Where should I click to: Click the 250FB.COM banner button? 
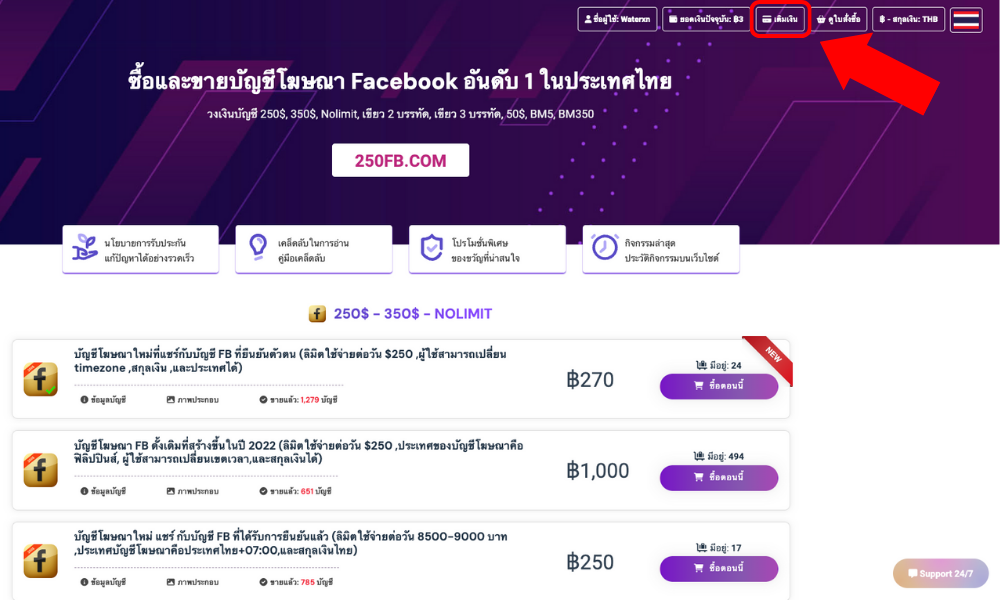[401, 161]
